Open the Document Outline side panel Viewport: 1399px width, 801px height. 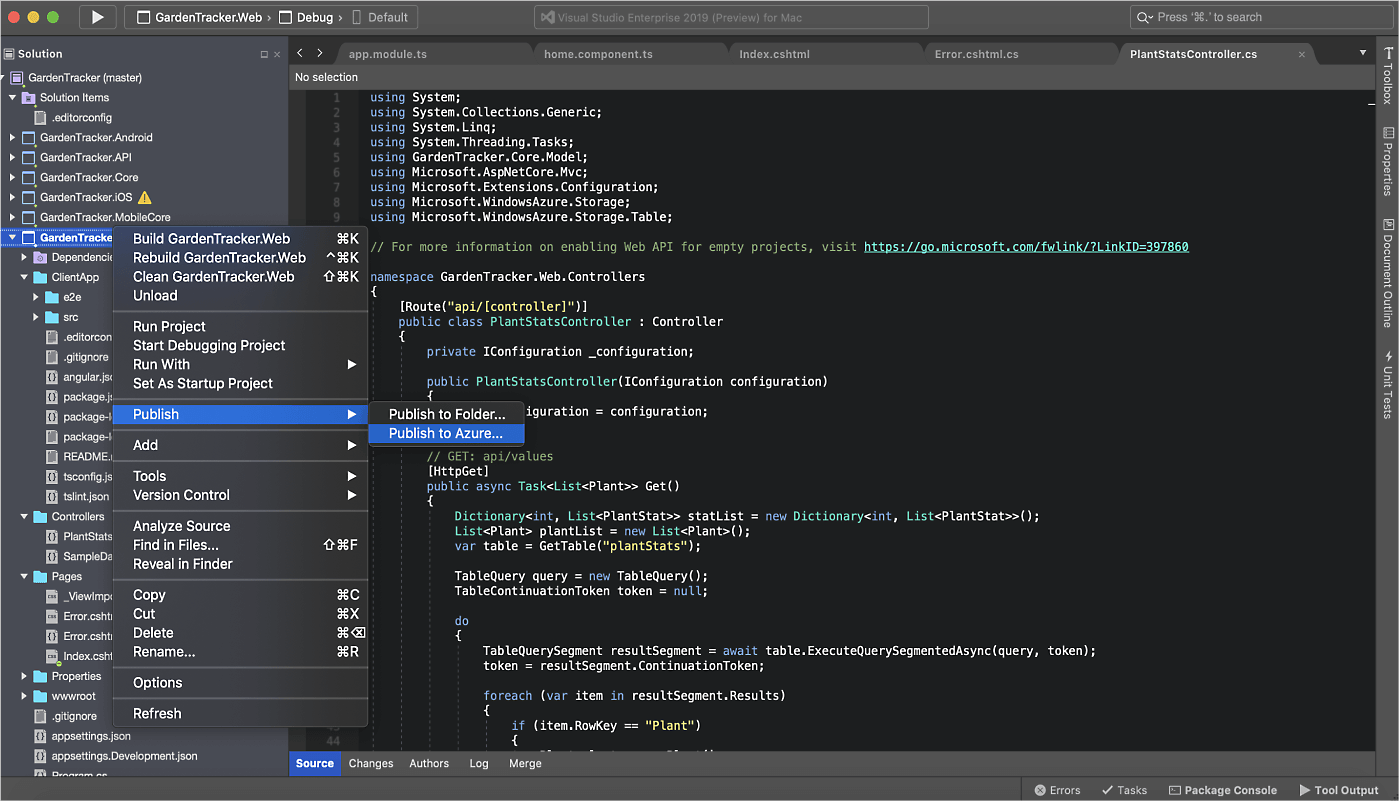1387,273
